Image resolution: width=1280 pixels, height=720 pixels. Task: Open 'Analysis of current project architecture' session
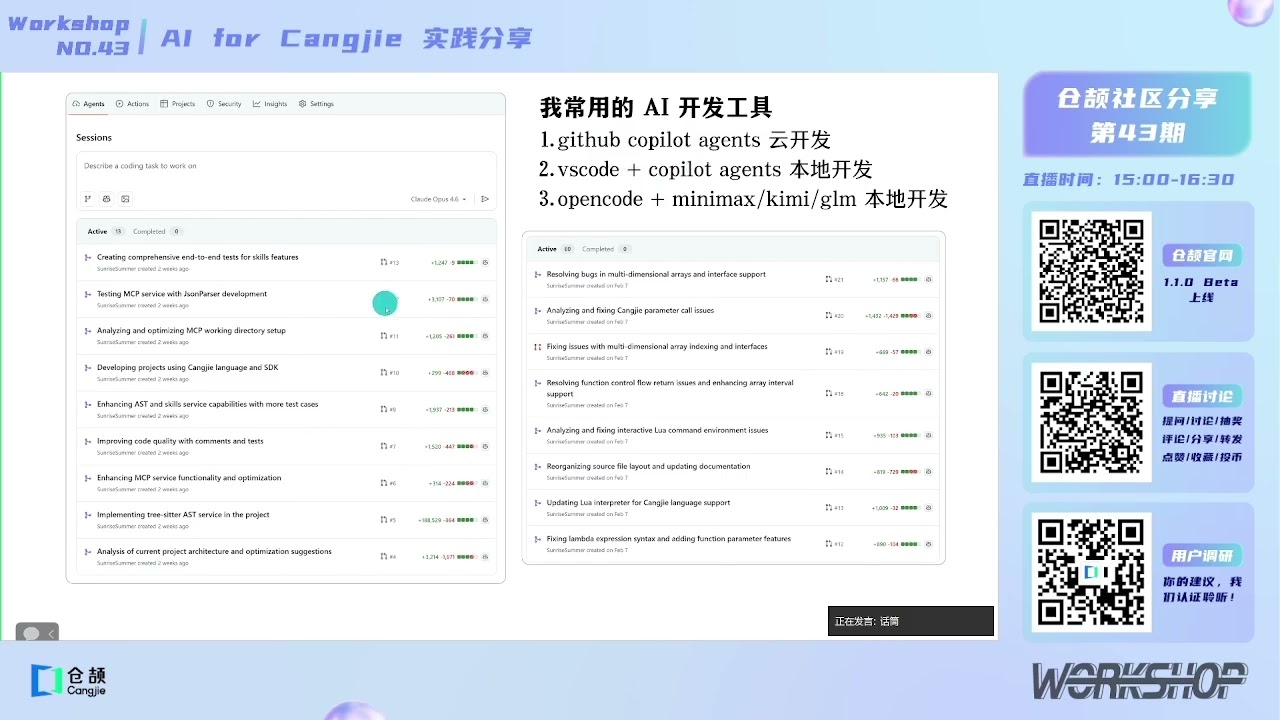coord(214,551)
